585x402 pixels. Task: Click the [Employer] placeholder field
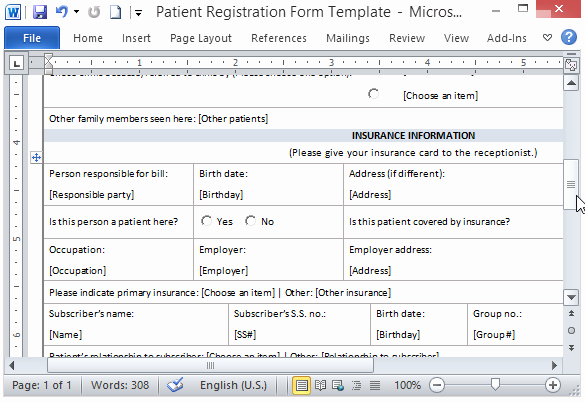[x=223, y=271]
